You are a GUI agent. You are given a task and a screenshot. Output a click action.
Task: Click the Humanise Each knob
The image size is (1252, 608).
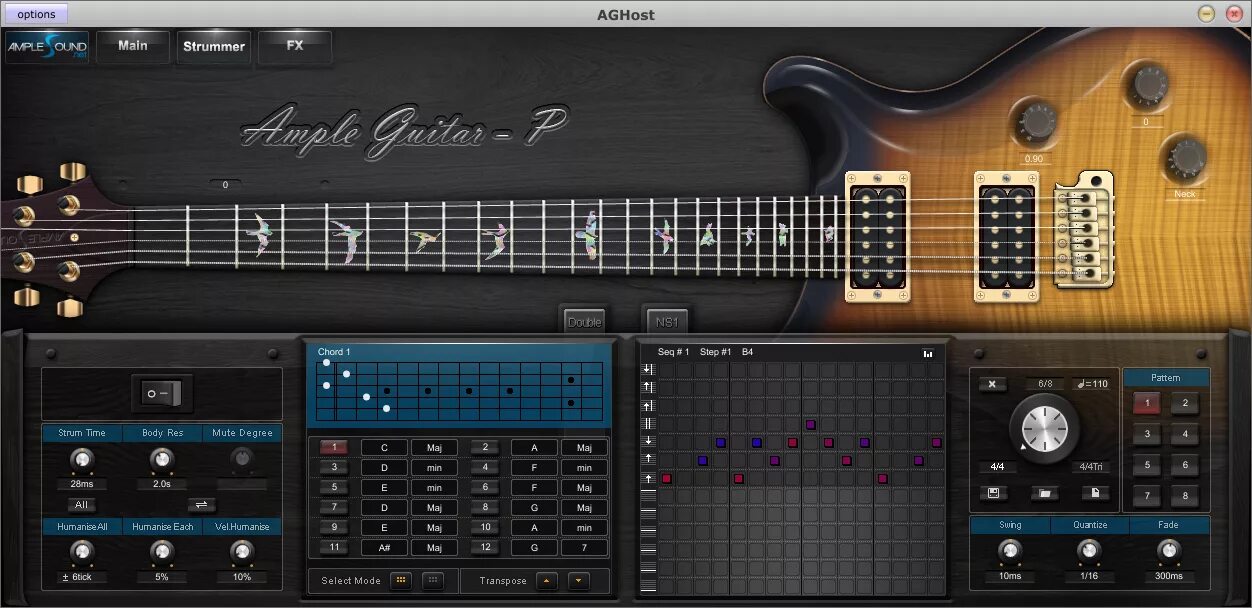pos(161,551)
